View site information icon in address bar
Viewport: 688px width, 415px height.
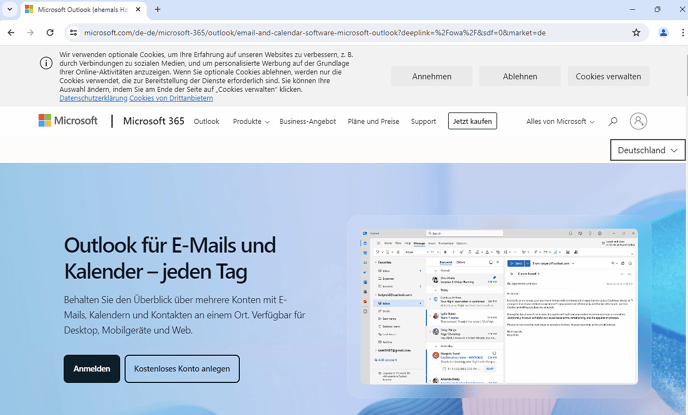tap(73, 32)
